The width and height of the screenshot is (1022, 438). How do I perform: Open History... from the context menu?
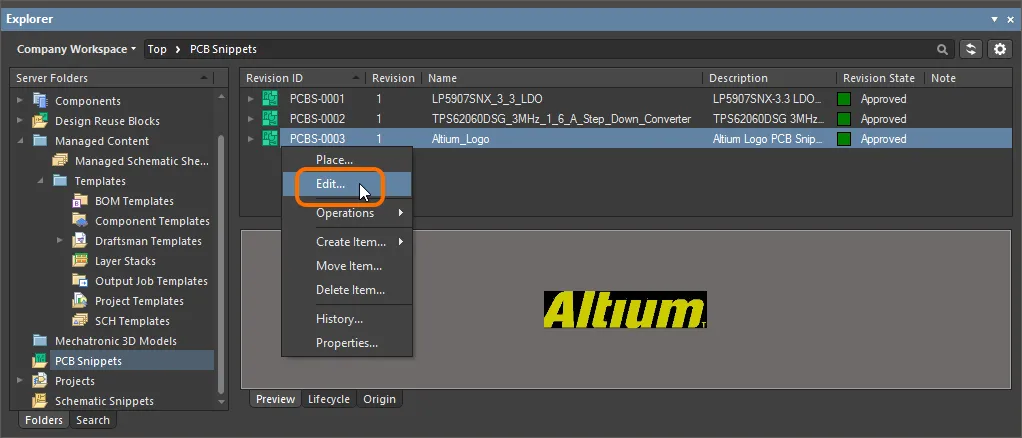(x=347, y=319)
